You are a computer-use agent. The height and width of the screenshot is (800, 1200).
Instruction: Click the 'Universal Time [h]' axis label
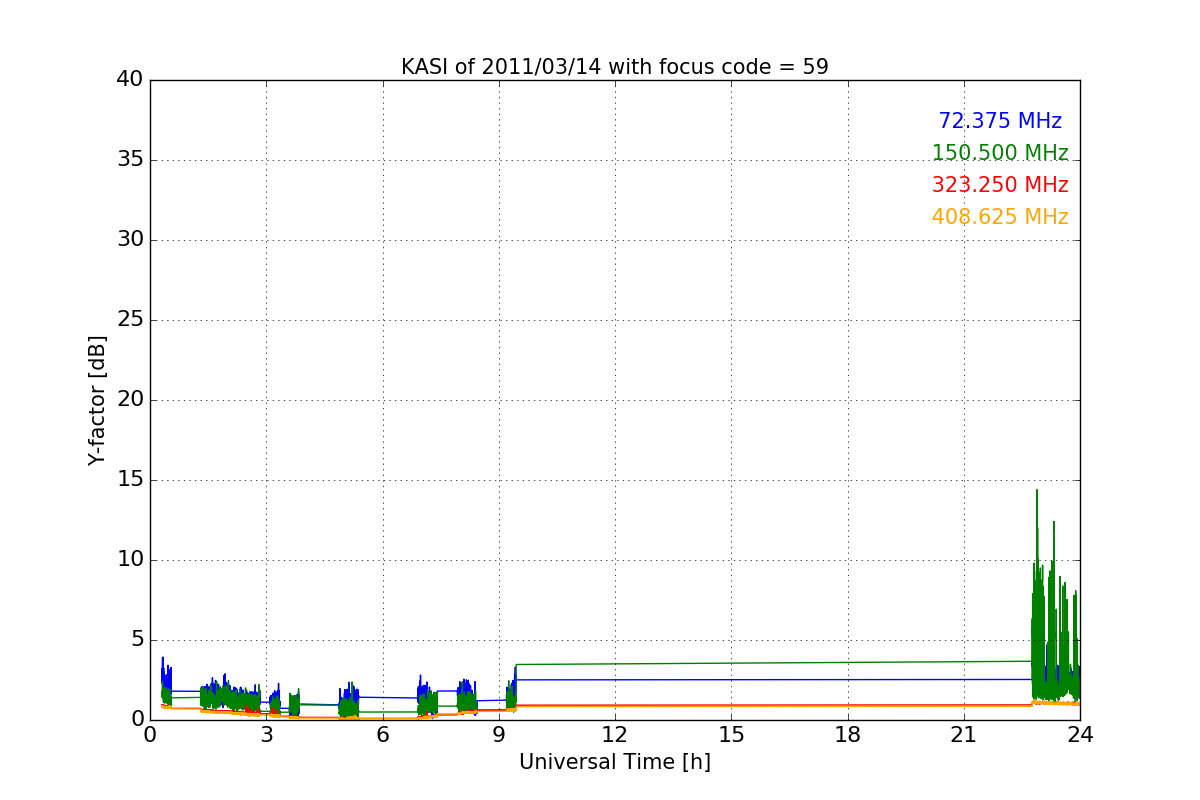(615, 762)
